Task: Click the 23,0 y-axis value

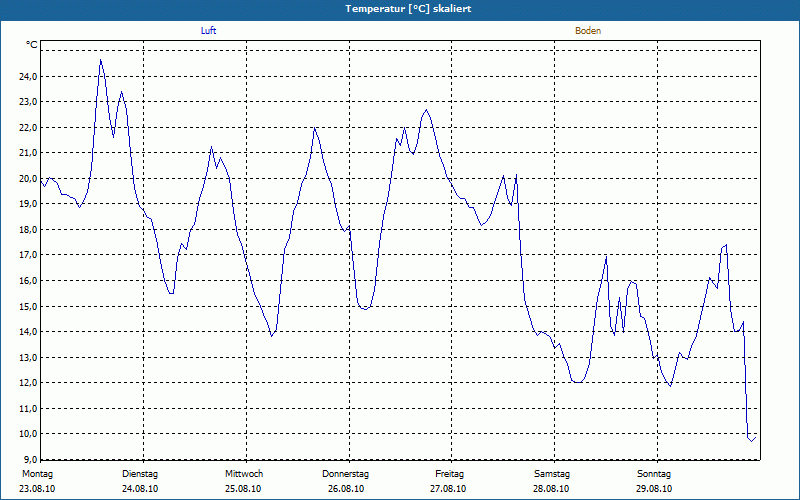Action: pyautogui.click(x=28, y=102)
